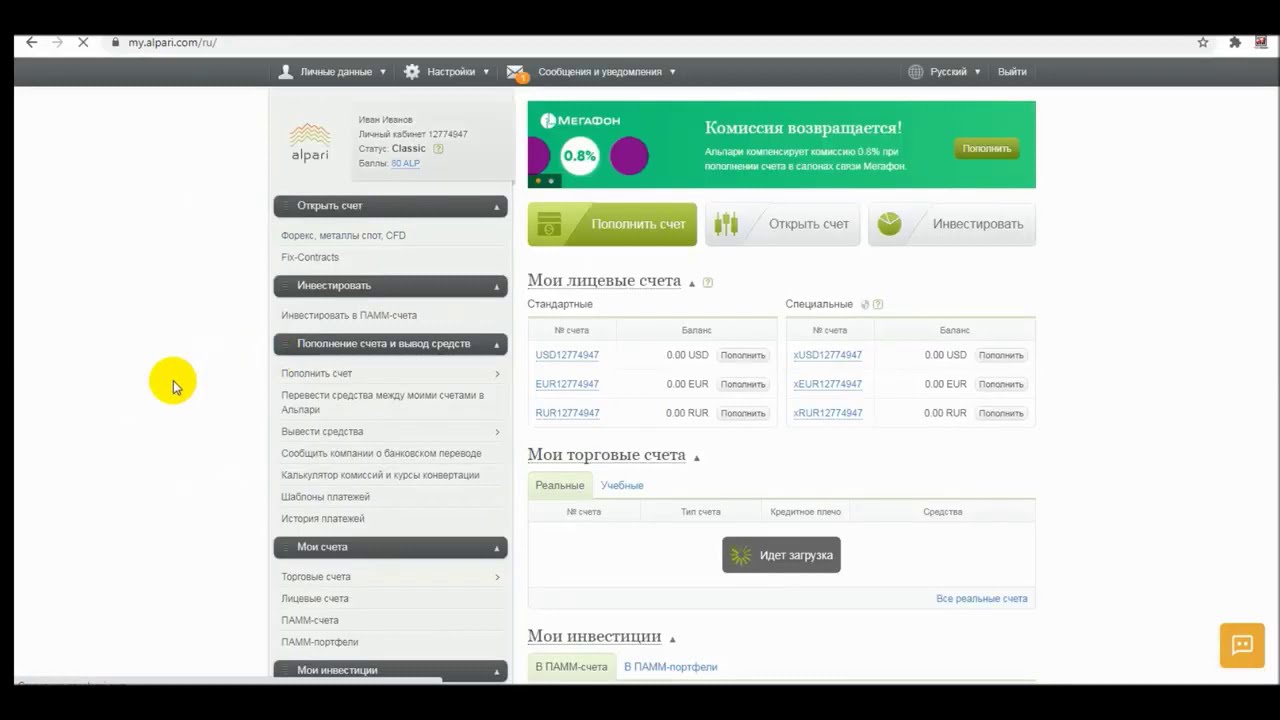Click the globe icon beside Русский

pyautogui.click(x=916, y=72)
